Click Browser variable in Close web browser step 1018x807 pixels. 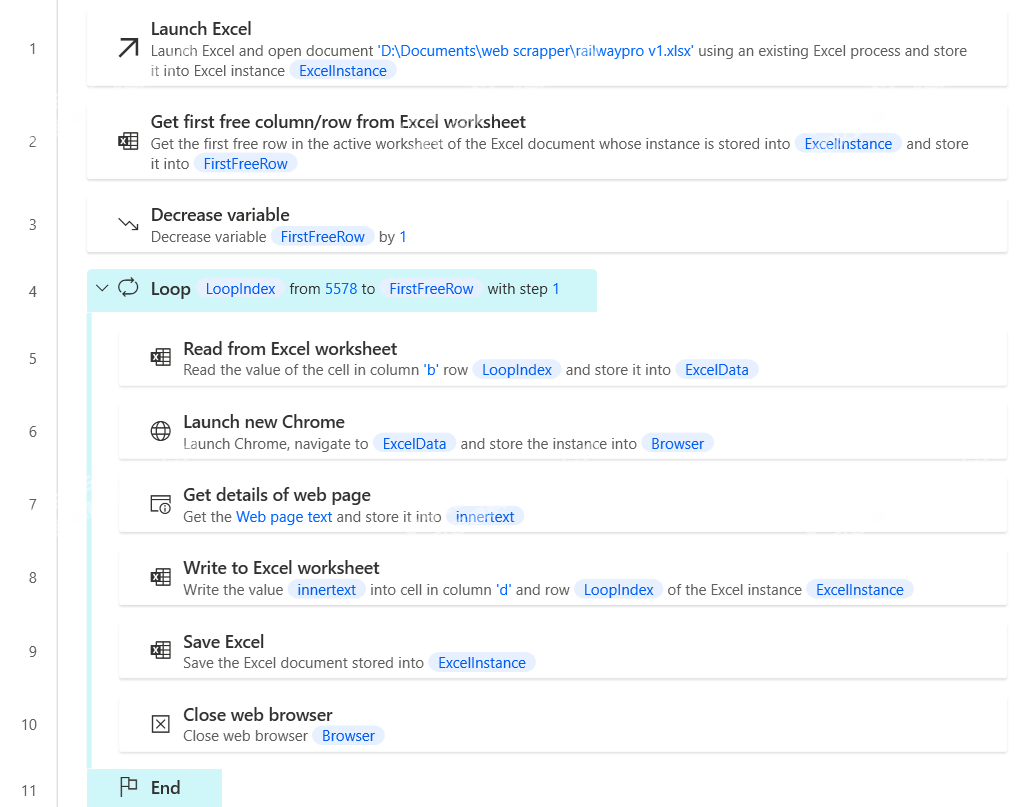pos(349,736)
